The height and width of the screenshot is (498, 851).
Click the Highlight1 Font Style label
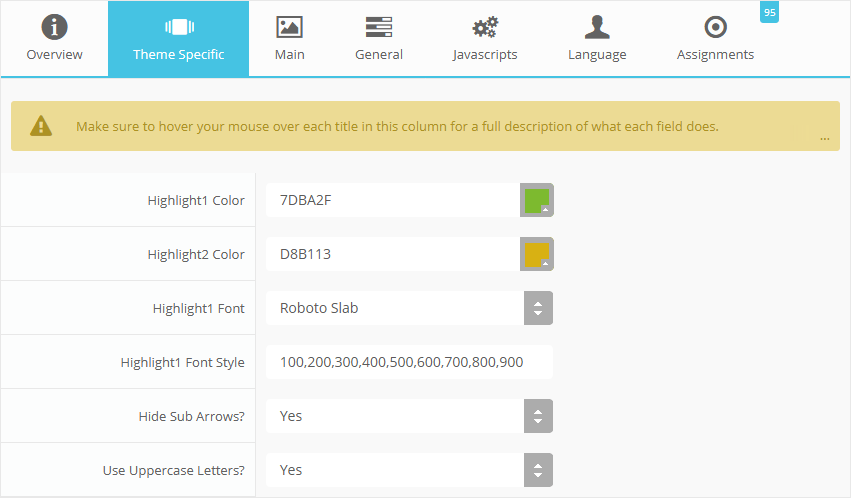coord(182,362)
